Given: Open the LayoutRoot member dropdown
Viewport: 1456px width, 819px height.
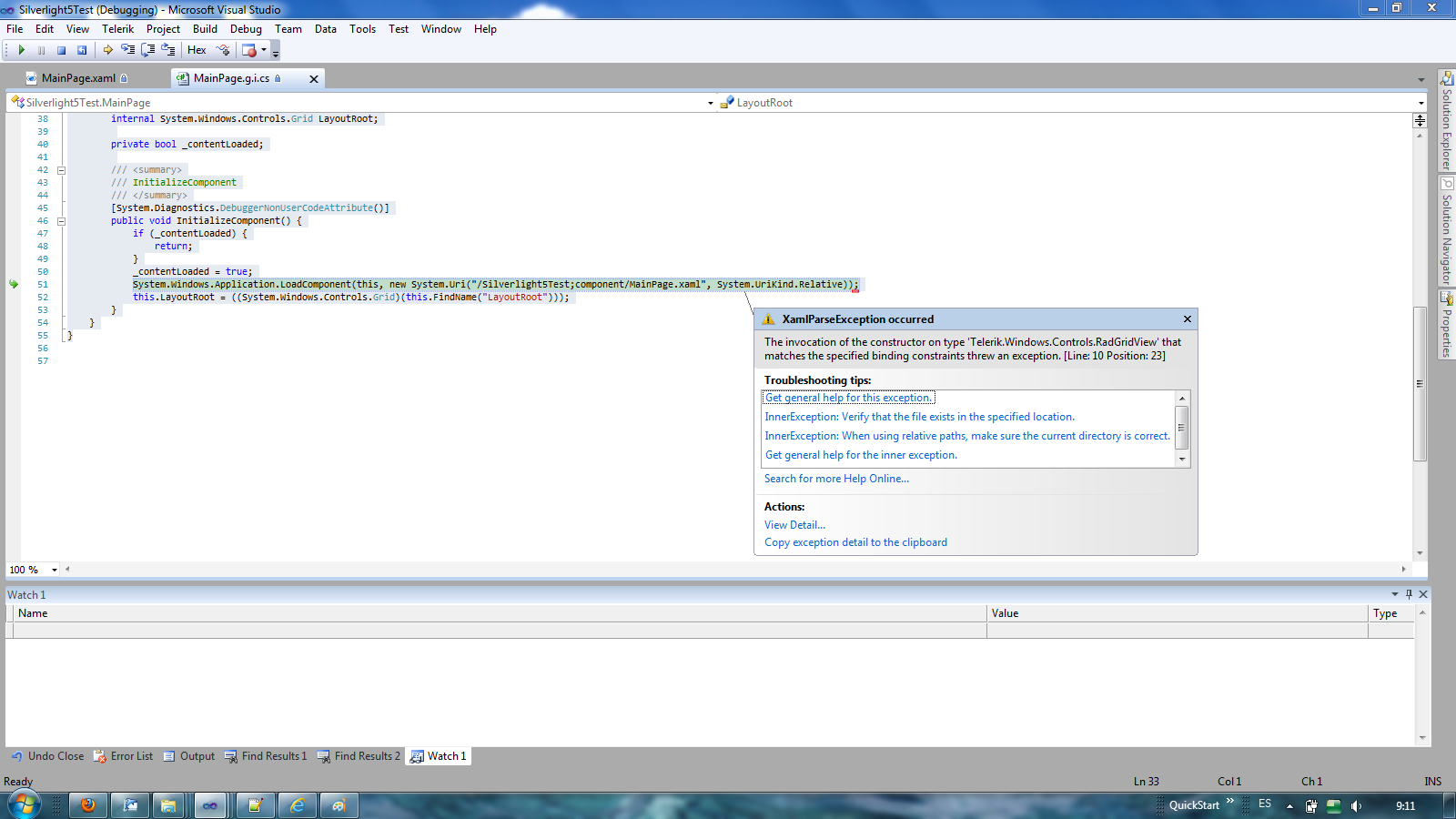Looking at the screenshot, I should pyautogui.click(x=1421, y=103).
